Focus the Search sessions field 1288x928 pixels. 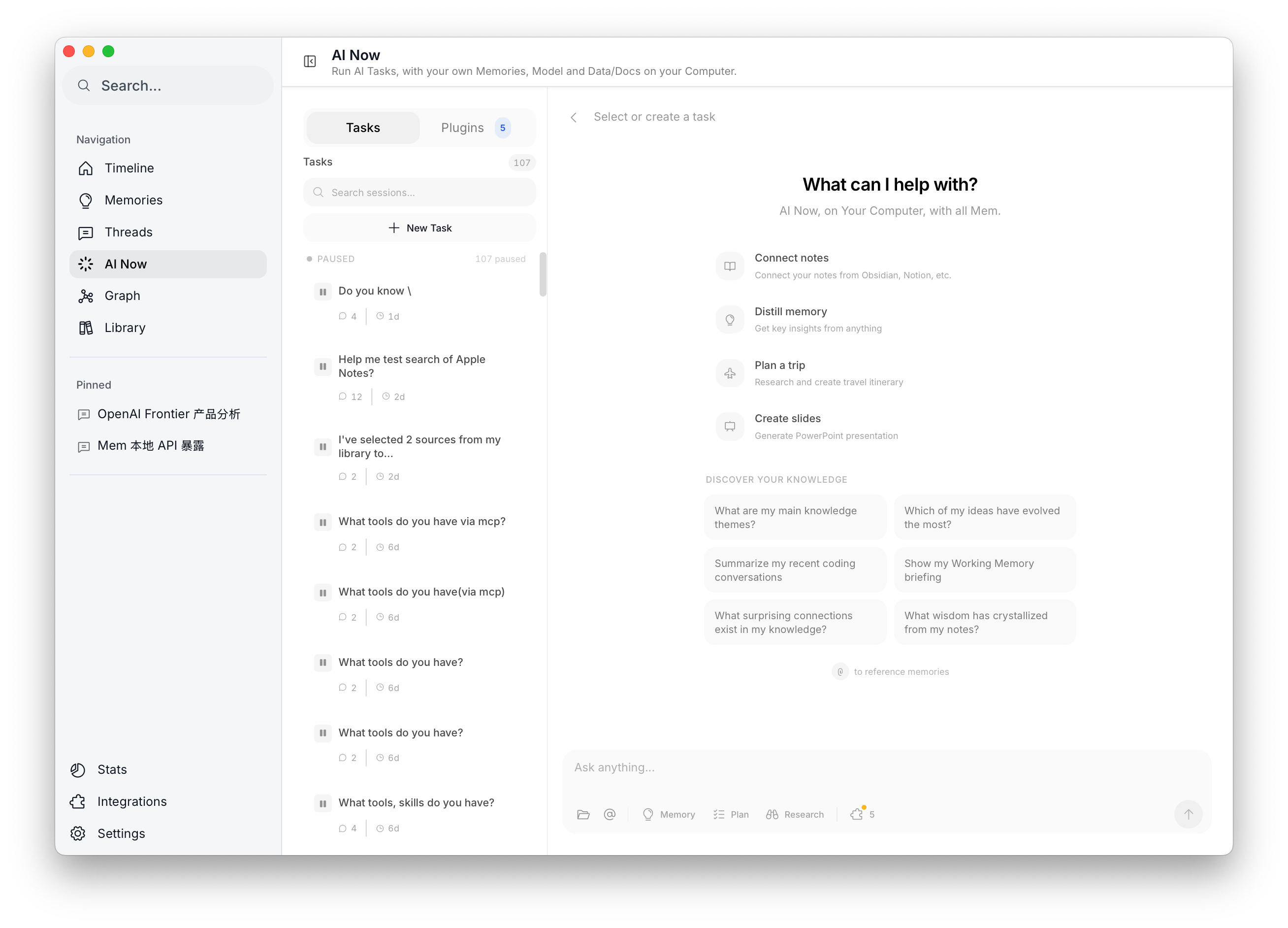pyautogui.click(x=420, y=193)
